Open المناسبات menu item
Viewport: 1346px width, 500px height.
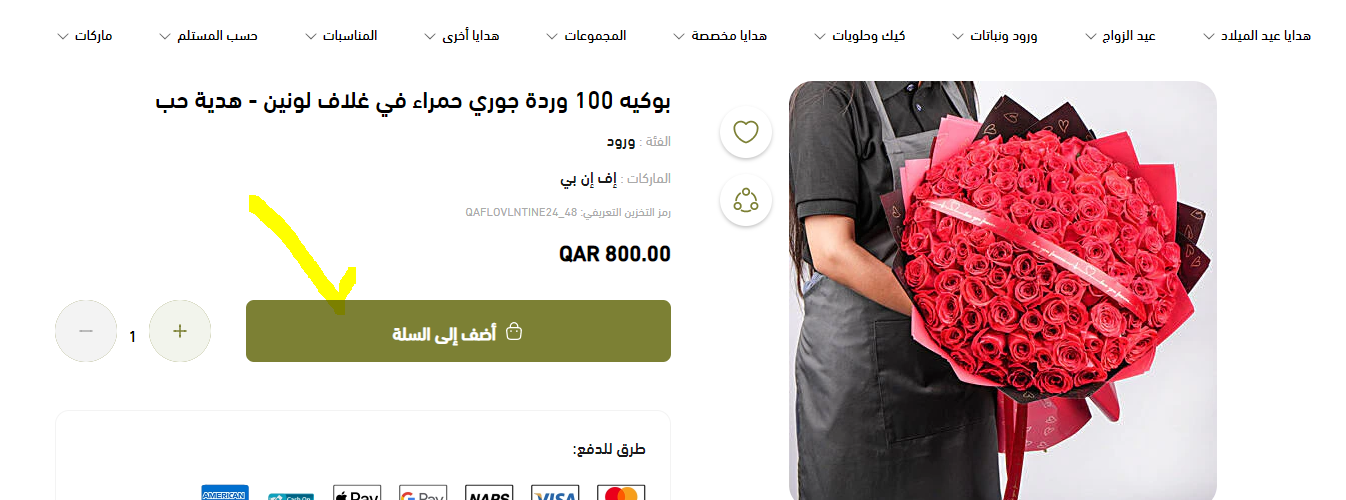(341, 36)
